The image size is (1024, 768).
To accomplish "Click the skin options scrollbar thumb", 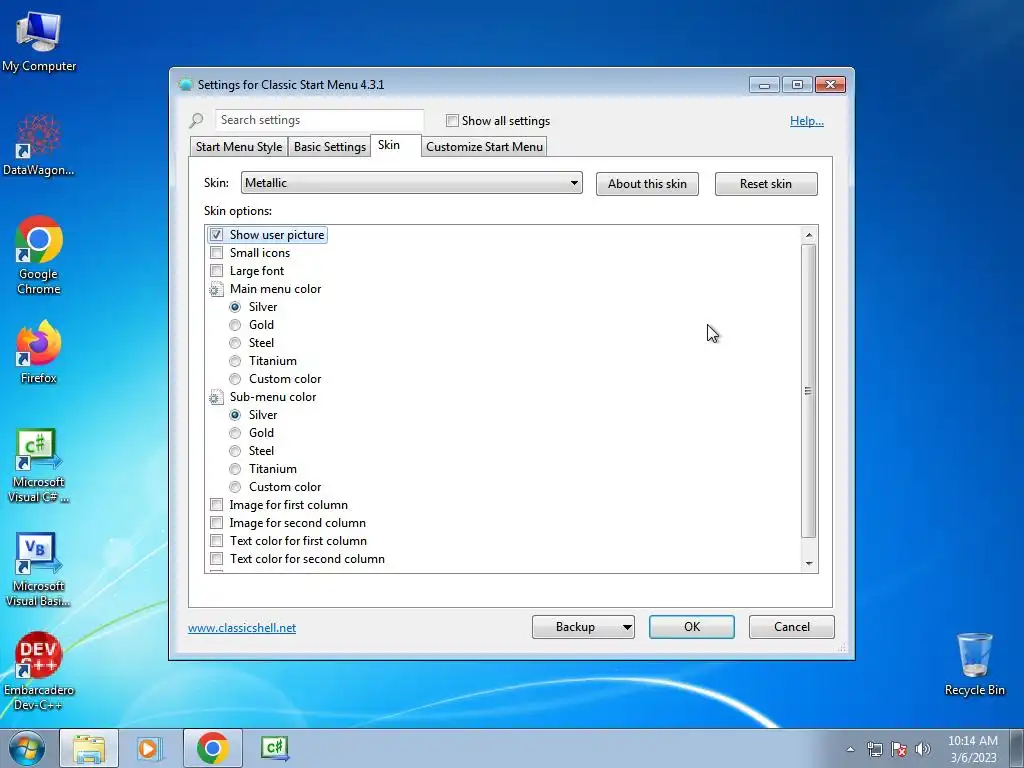I will pyautogui.click(x=809, y=391).
